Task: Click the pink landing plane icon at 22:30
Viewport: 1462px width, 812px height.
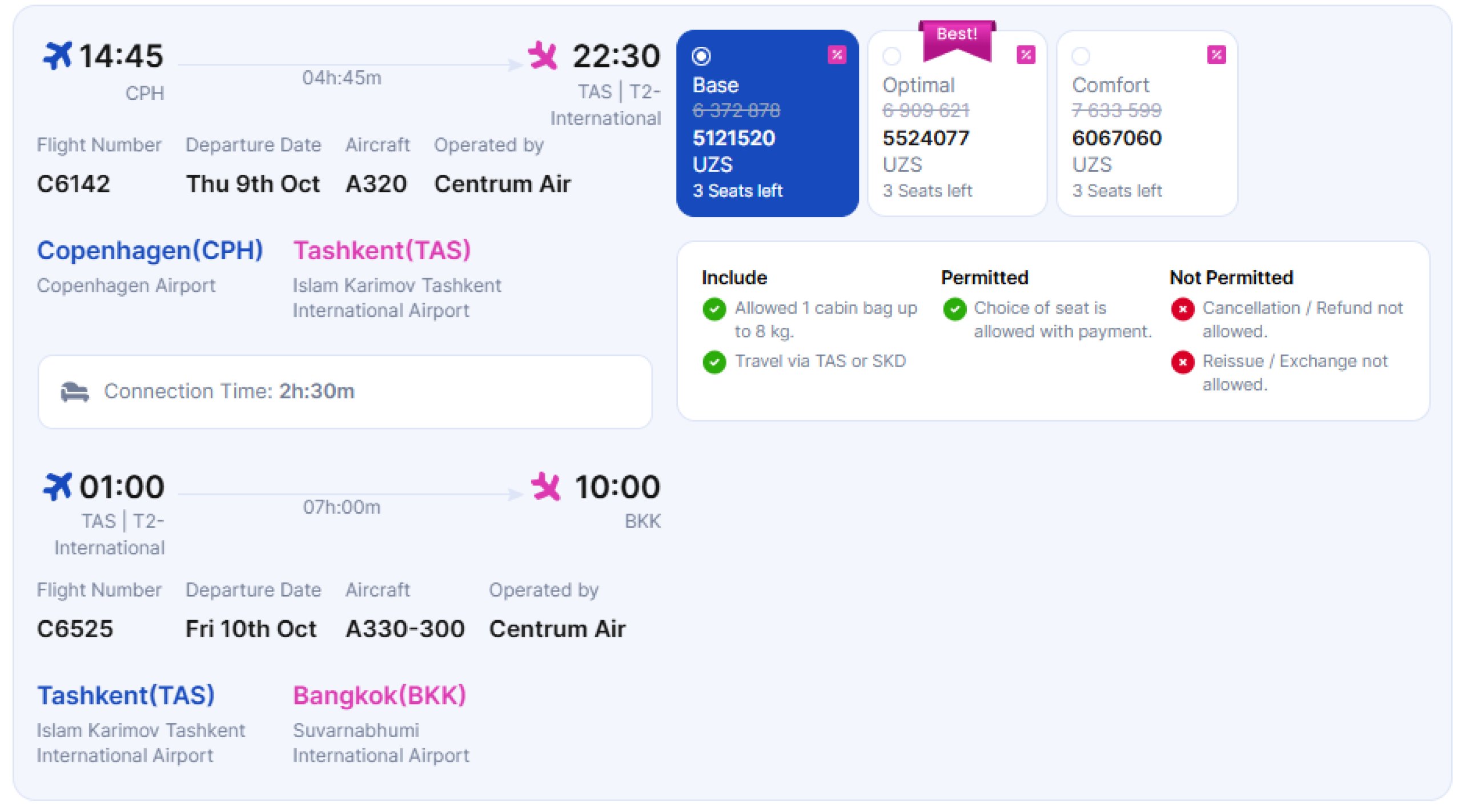Action: pyautogui.click(x=542, y=56)
